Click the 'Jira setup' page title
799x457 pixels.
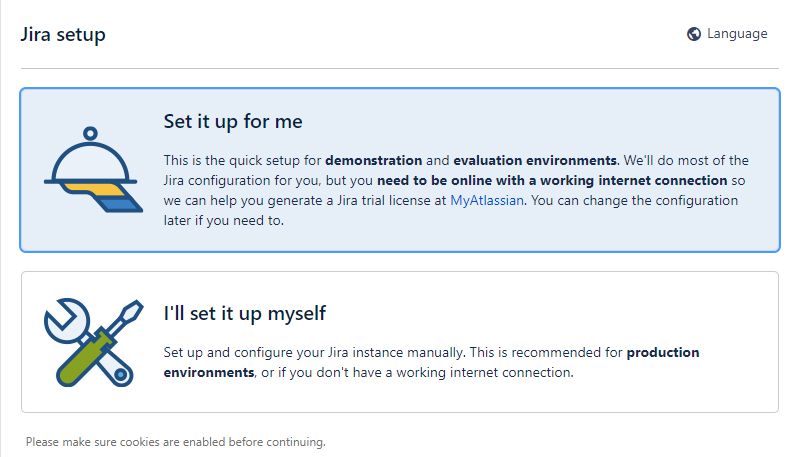click(63, 35)
